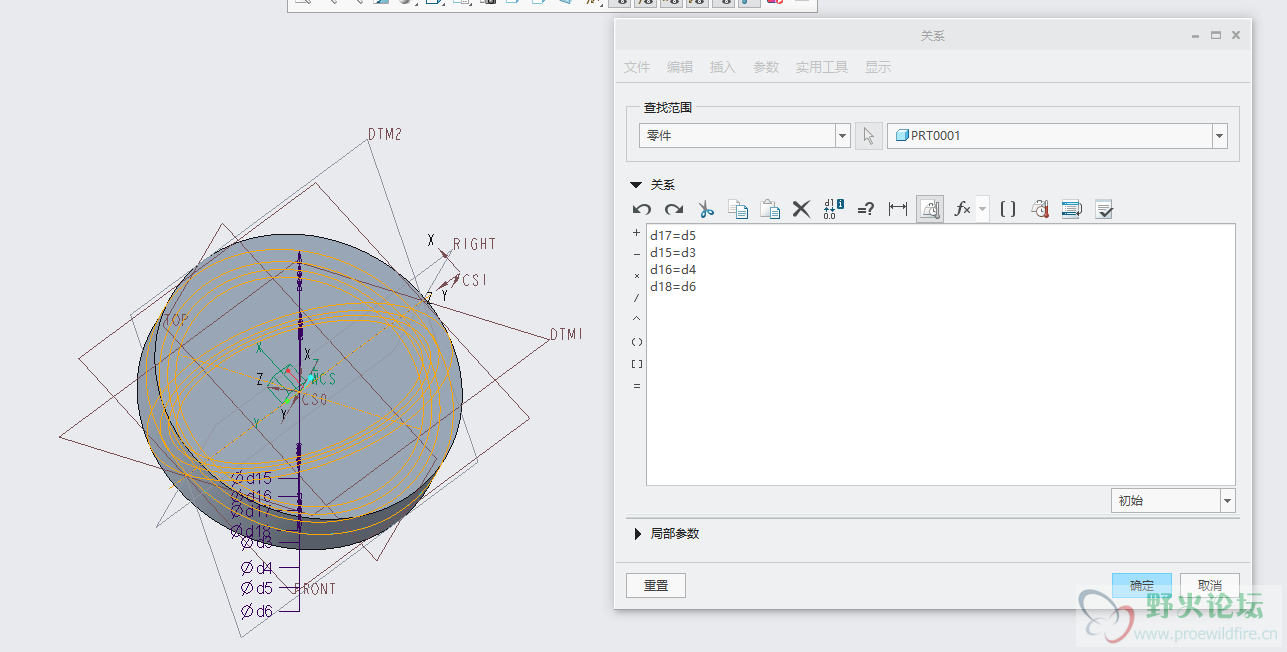Insert plus operator from side palette
This screenshot has width=1287, height=652.
coord(637,233)
